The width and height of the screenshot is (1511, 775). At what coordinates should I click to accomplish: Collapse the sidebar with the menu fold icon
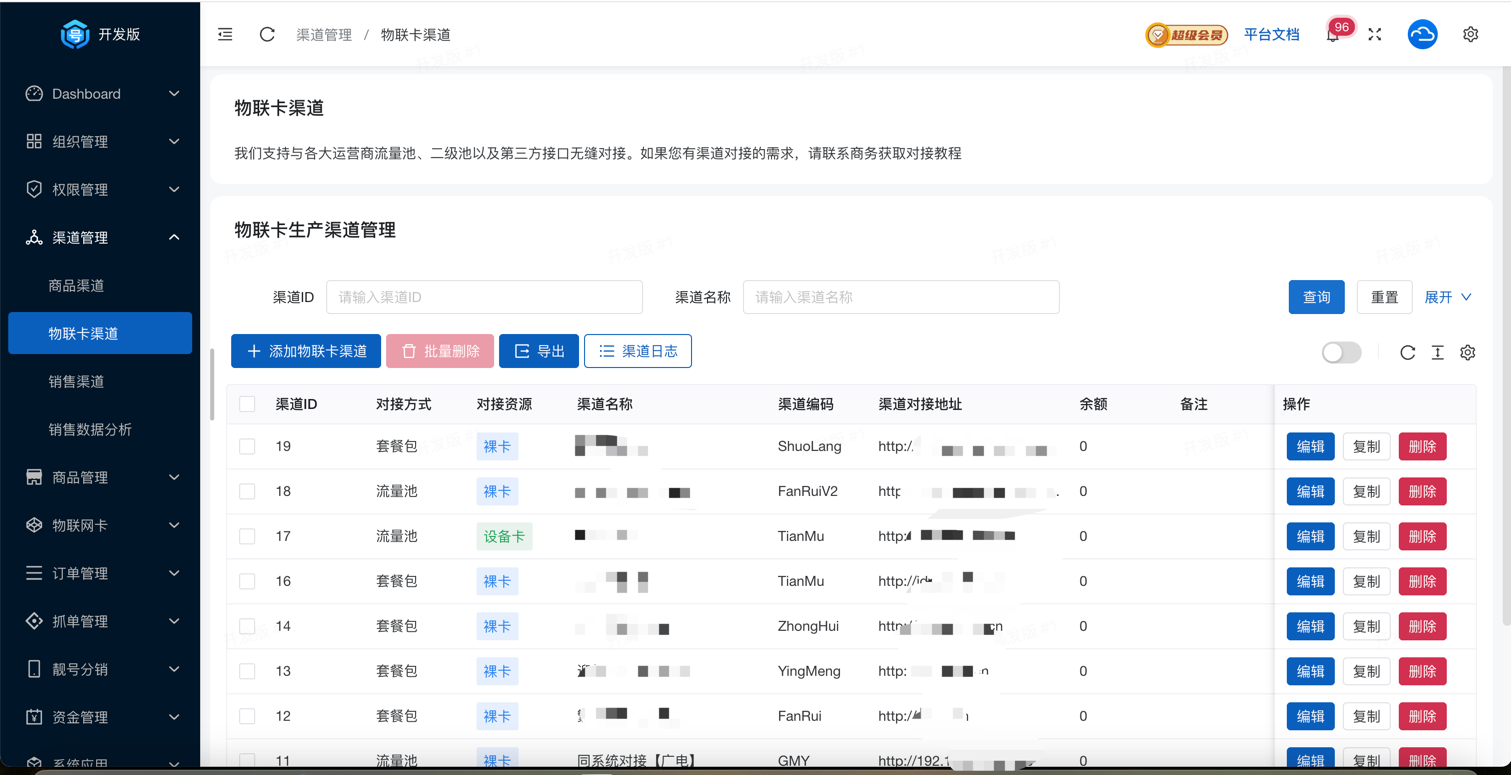(x=225, y=34)
